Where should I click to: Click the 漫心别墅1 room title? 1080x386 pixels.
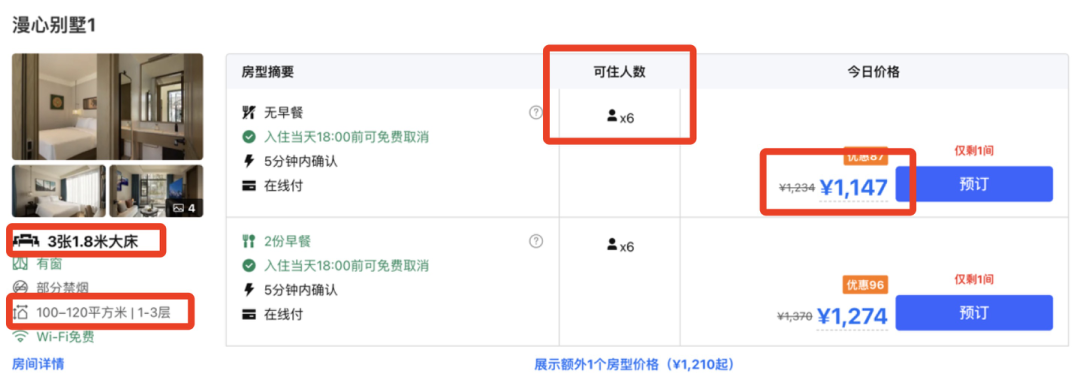pos(54,26)
